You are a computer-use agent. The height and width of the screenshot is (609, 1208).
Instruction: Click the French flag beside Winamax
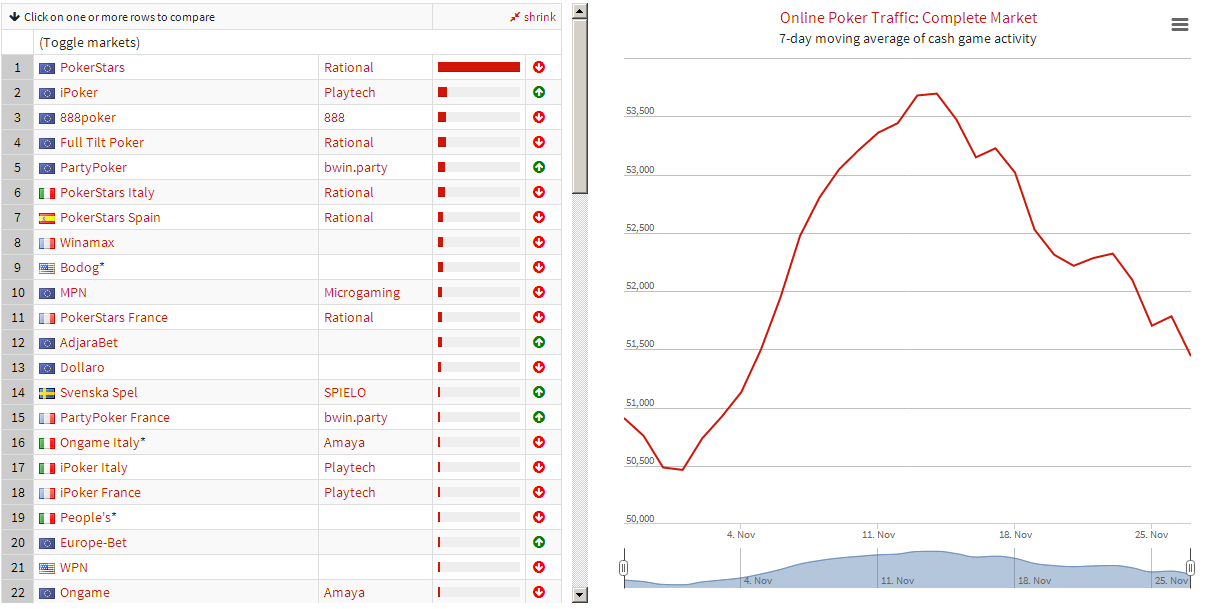(47, 243)
